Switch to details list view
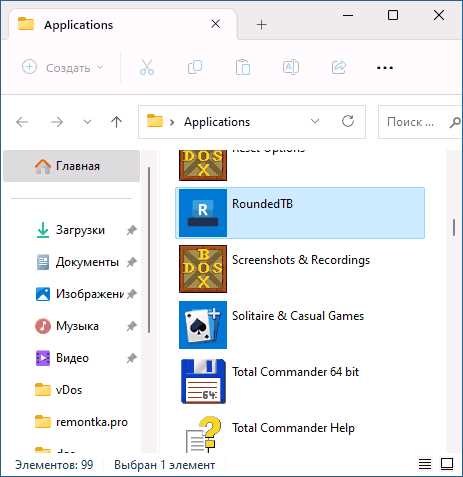The image size is (463, 477). point(425,464)
